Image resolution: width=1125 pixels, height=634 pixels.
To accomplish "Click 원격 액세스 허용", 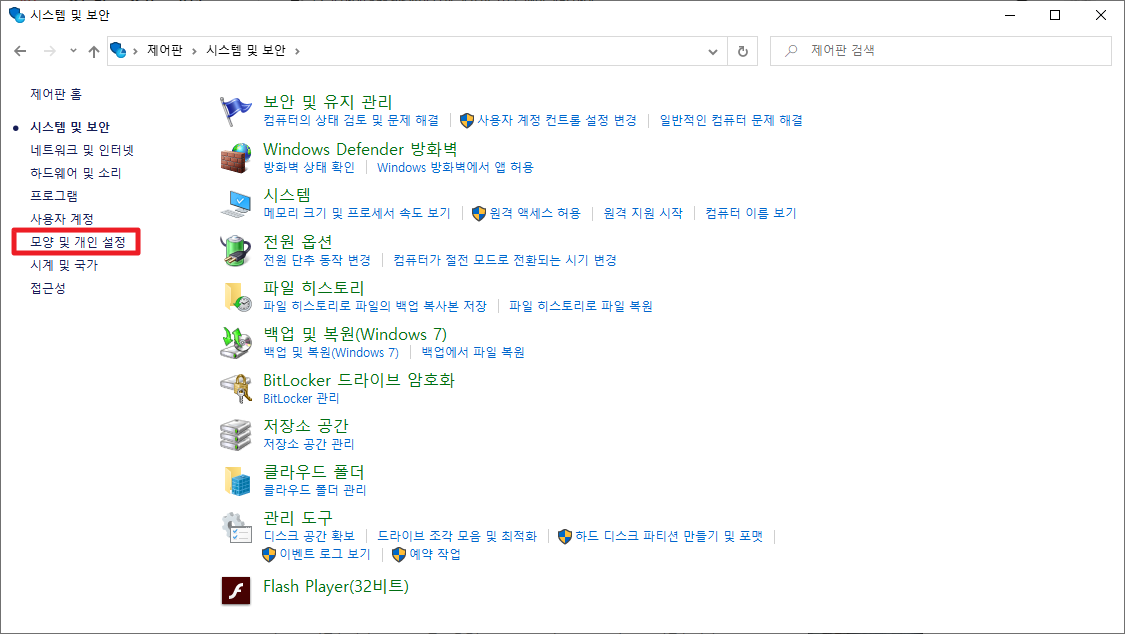I will (535, 213).
